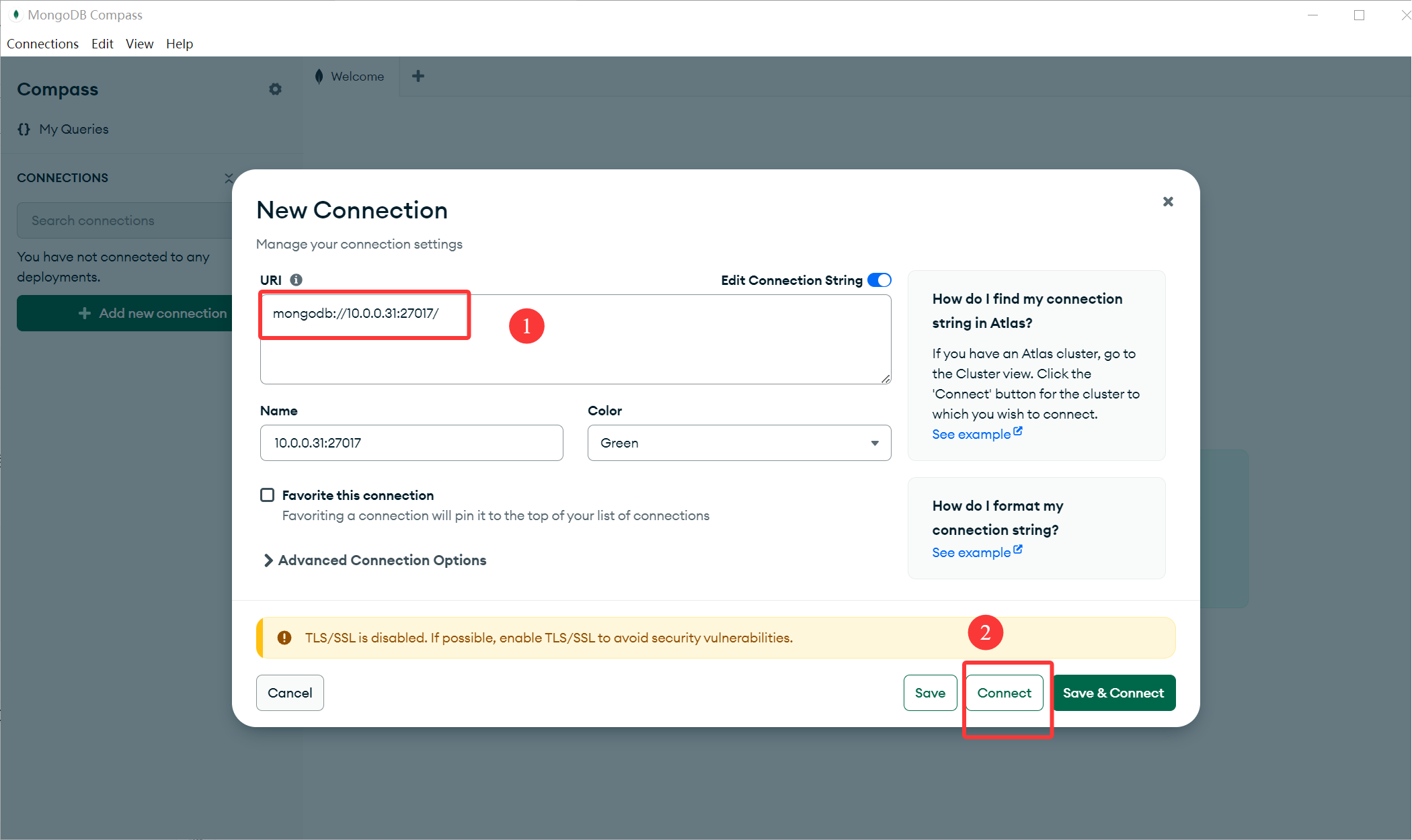Click the Cancel button
The height and width of the screenshot is (840, 1412).
pyautogui.click(x=290, y=693)
